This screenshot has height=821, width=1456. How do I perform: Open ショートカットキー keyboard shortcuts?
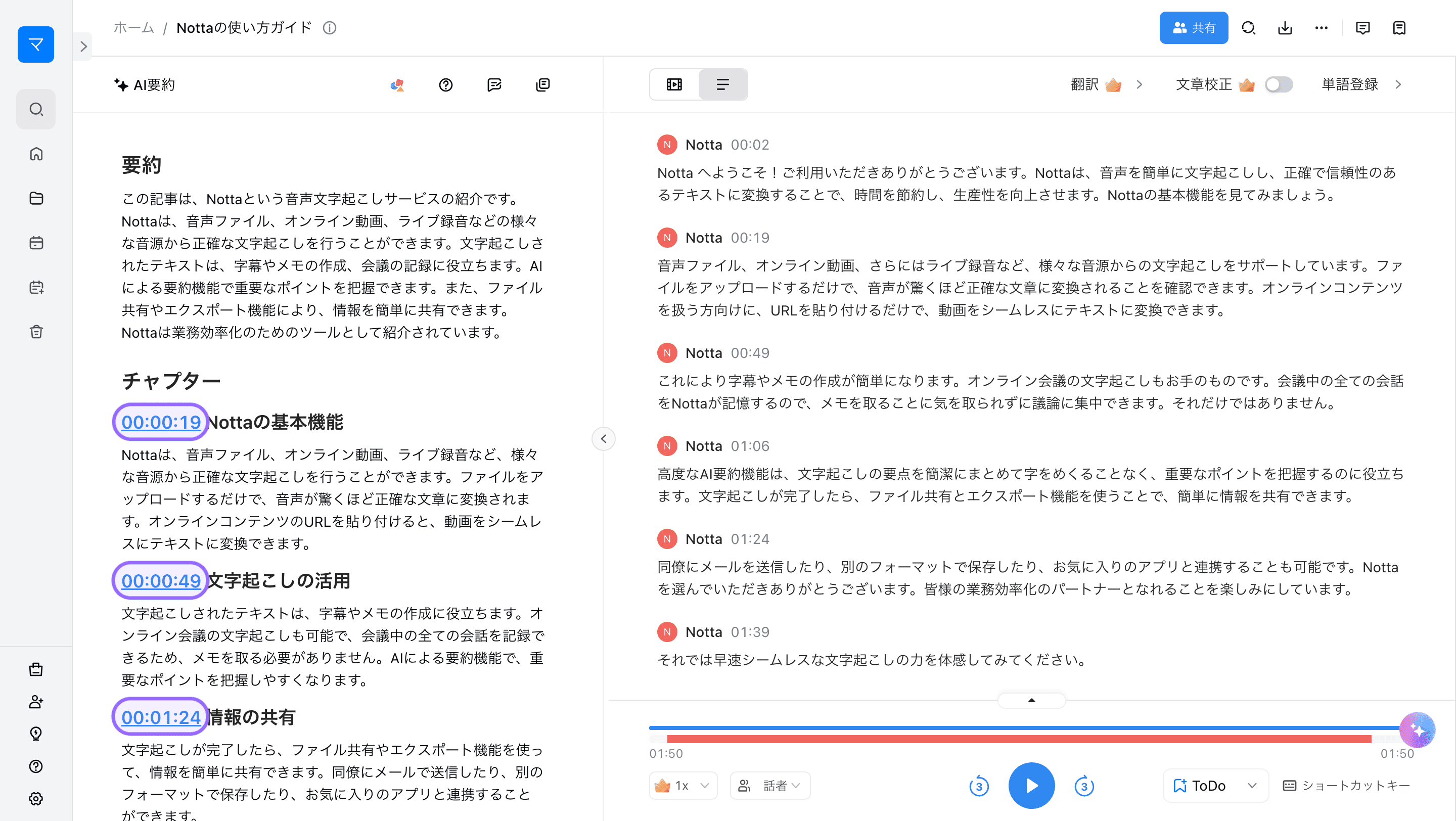tap(1346, 786)
